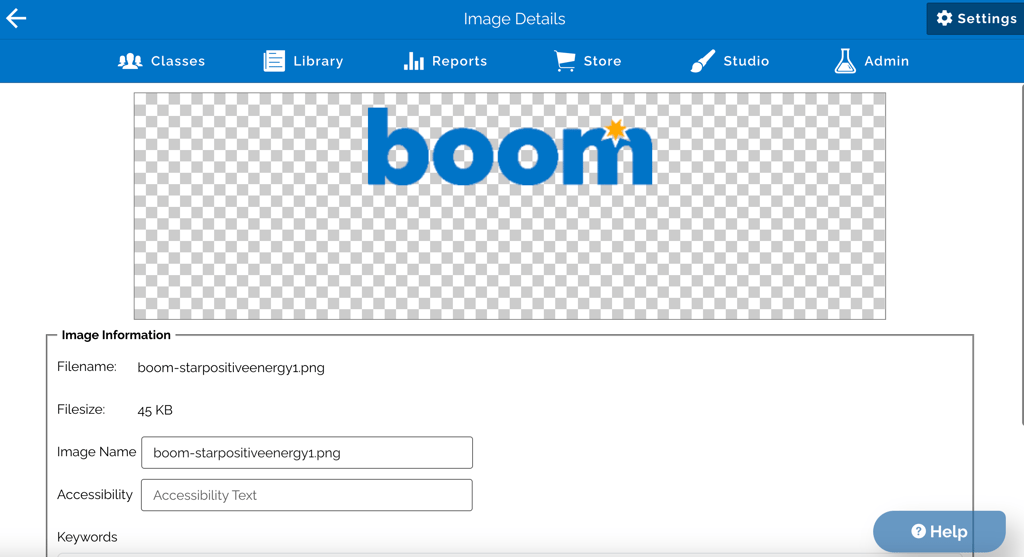Click the bar chart icon beside Reports

(413, 61)
